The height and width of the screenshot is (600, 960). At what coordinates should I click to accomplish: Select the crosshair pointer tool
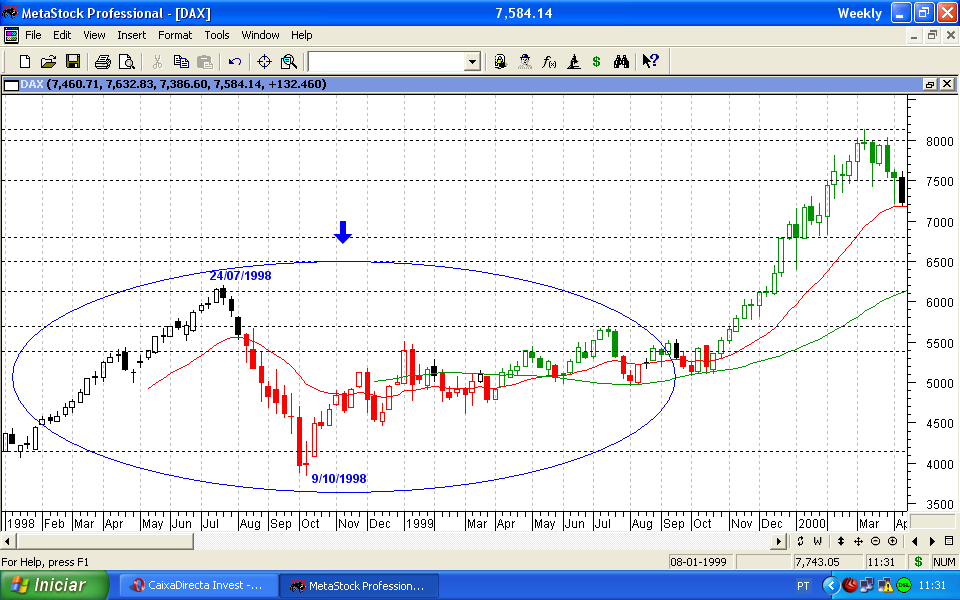(264, 61)
